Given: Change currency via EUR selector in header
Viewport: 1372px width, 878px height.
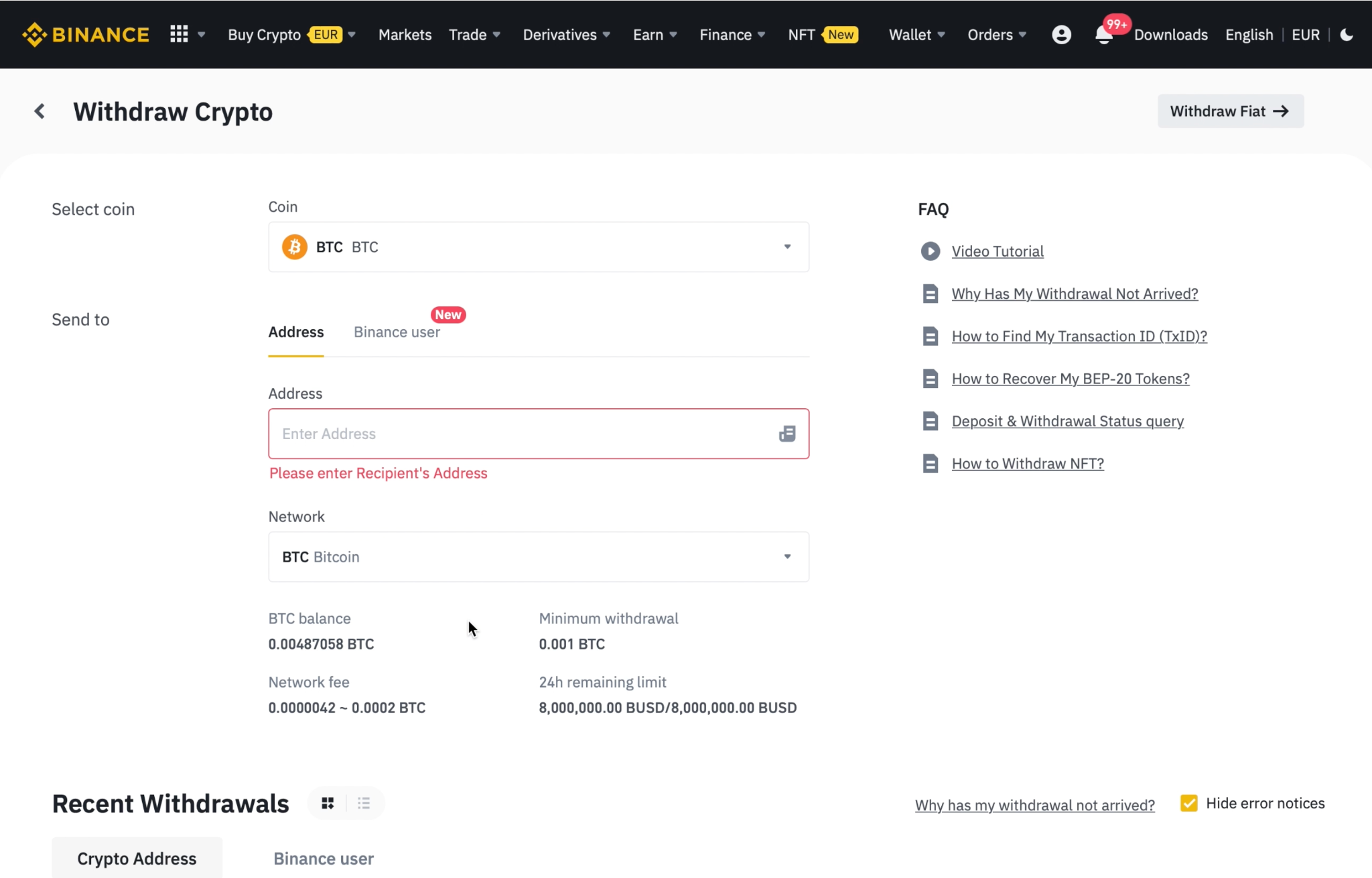Looking at the screenshot, I should 1305,35.
